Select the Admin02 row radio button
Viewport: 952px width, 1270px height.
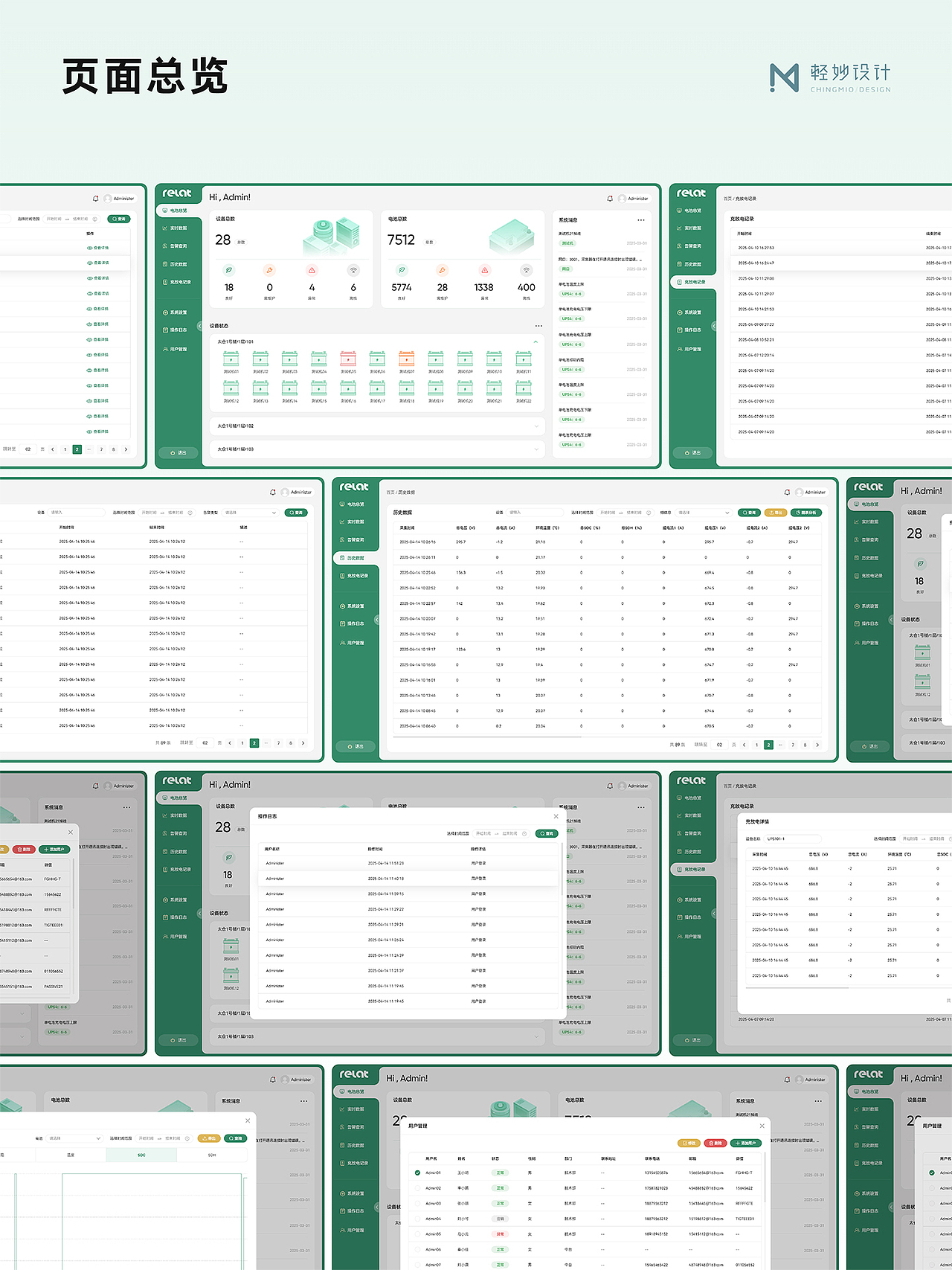[x=417, y=1188]
